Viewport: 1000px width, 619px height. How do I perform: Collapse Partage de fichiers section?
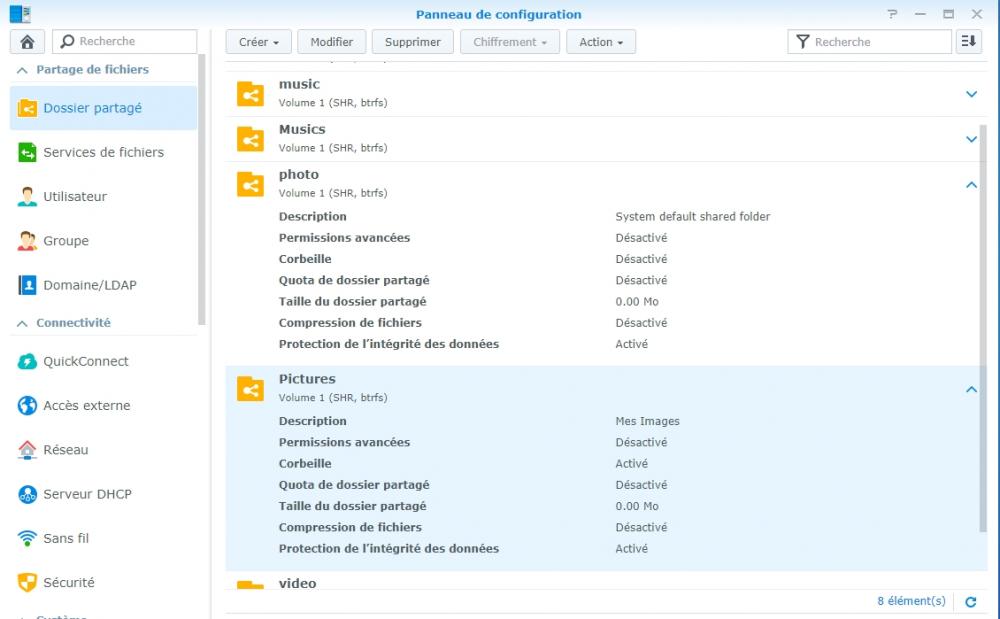tap(23, 70)
